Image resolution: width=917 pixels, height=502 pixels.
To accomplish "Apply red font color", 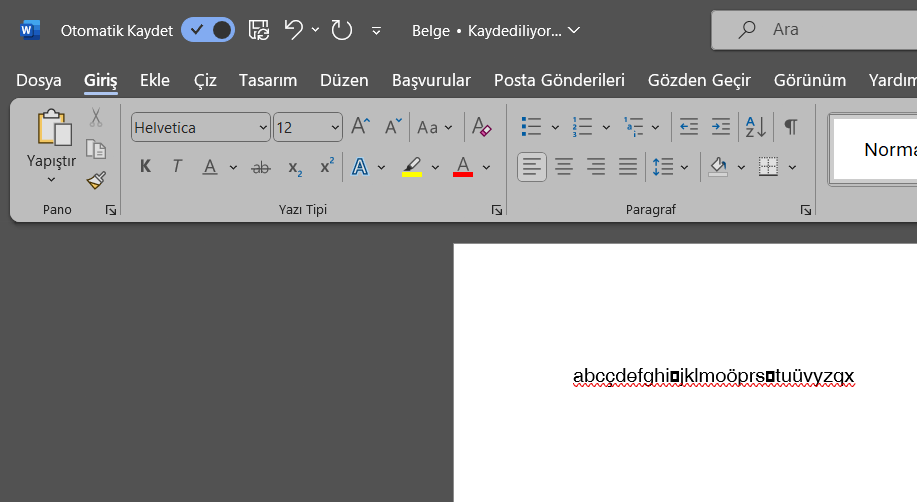I will 463,167.
